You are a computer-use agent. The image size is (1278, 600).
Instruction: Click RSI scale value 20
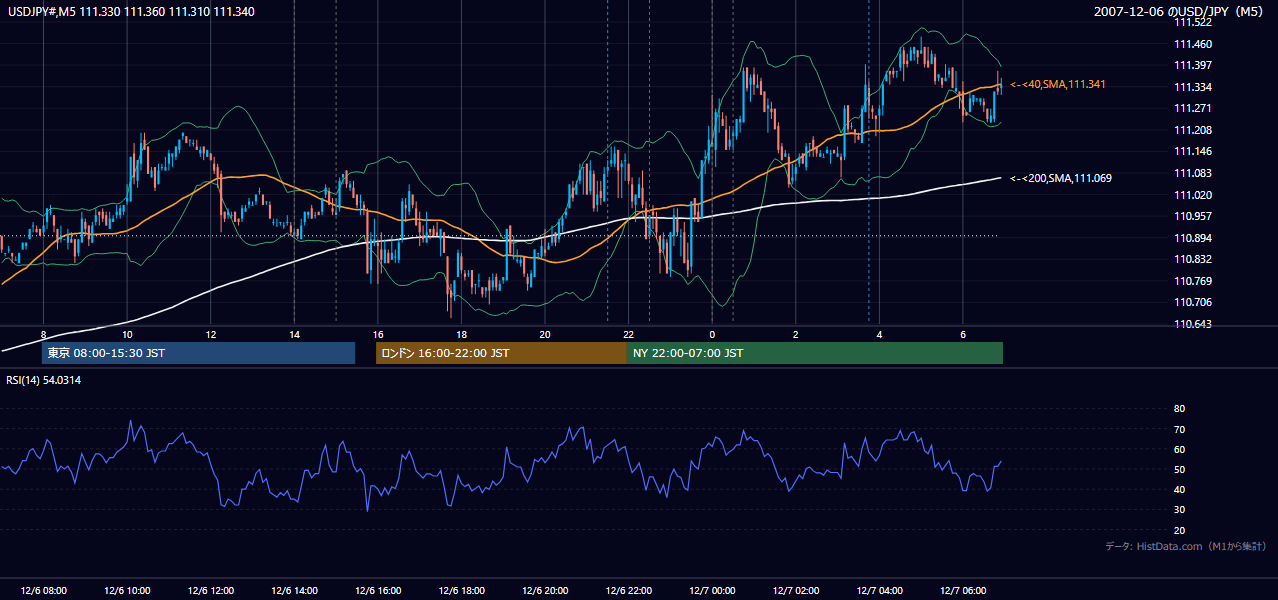pyautogui.click(x=1179, y=530)
